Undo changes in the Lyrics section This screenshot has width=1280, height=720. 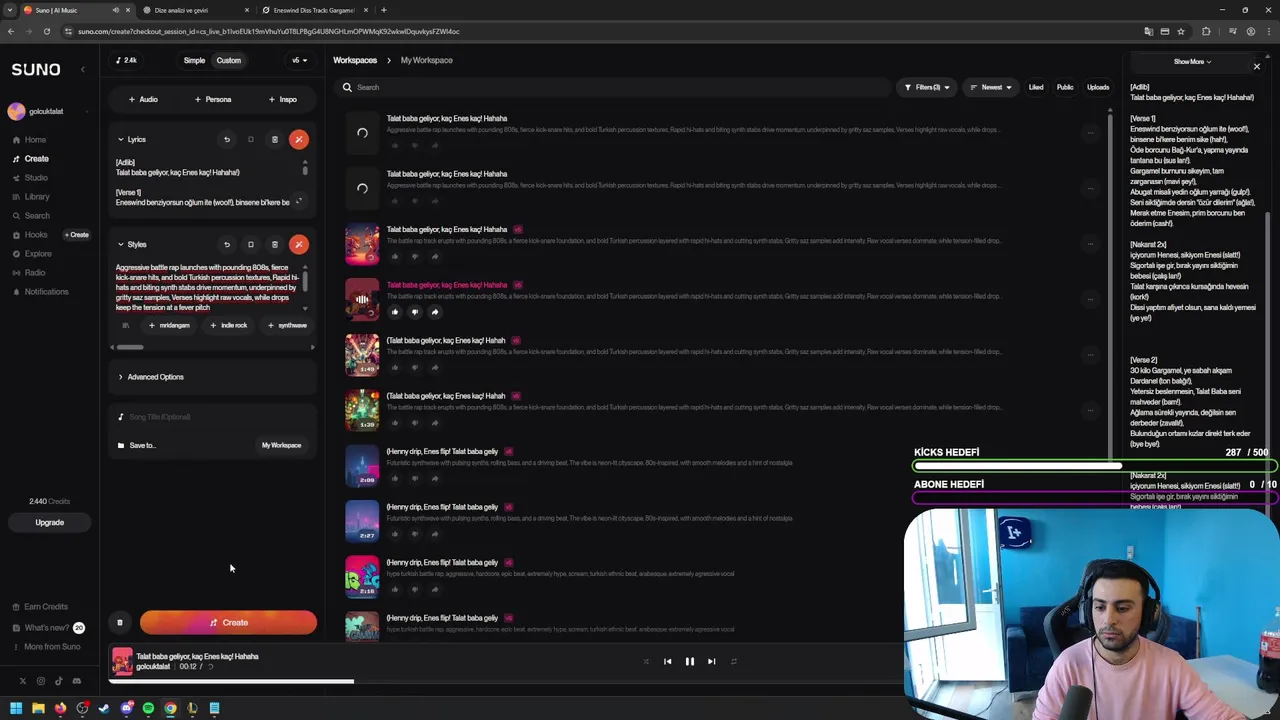[227, 140]
